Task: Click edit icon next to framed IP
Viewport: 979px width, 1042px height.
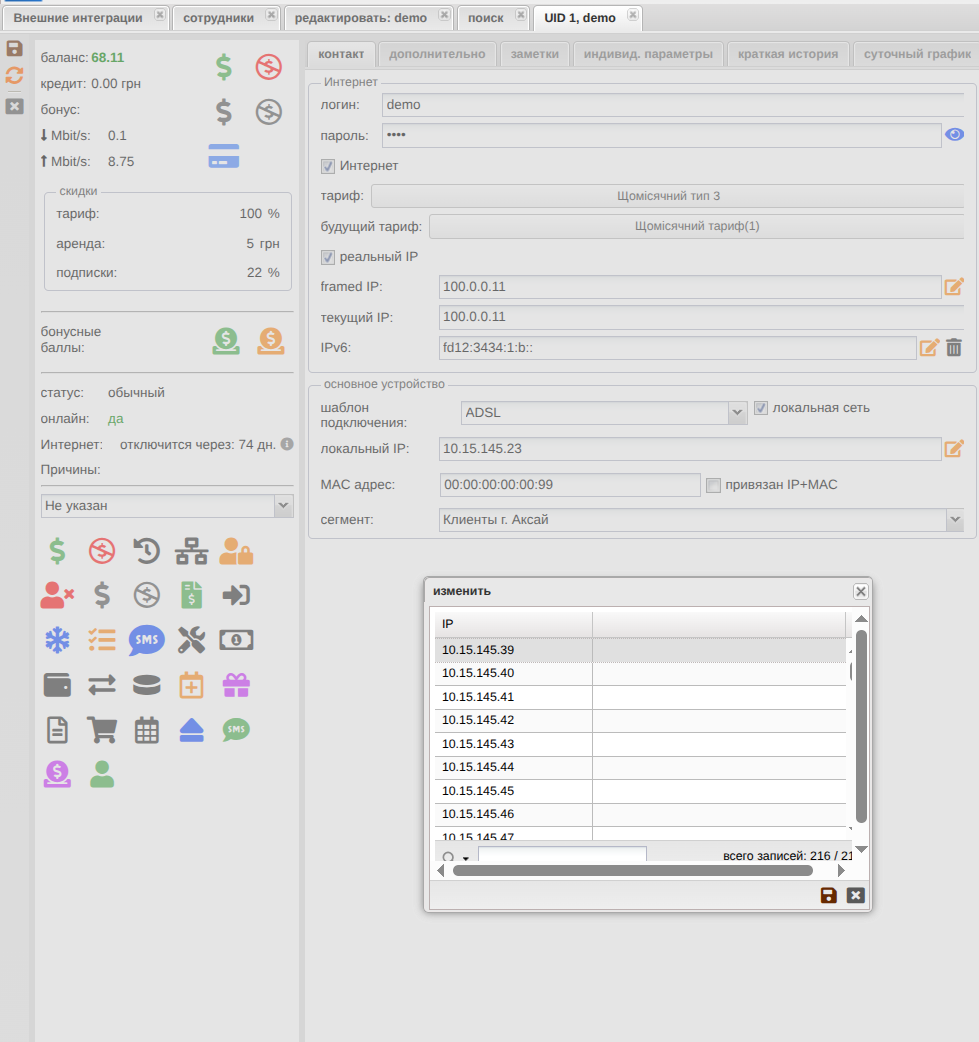Action: pyautogui.click(x=954, y=286)
